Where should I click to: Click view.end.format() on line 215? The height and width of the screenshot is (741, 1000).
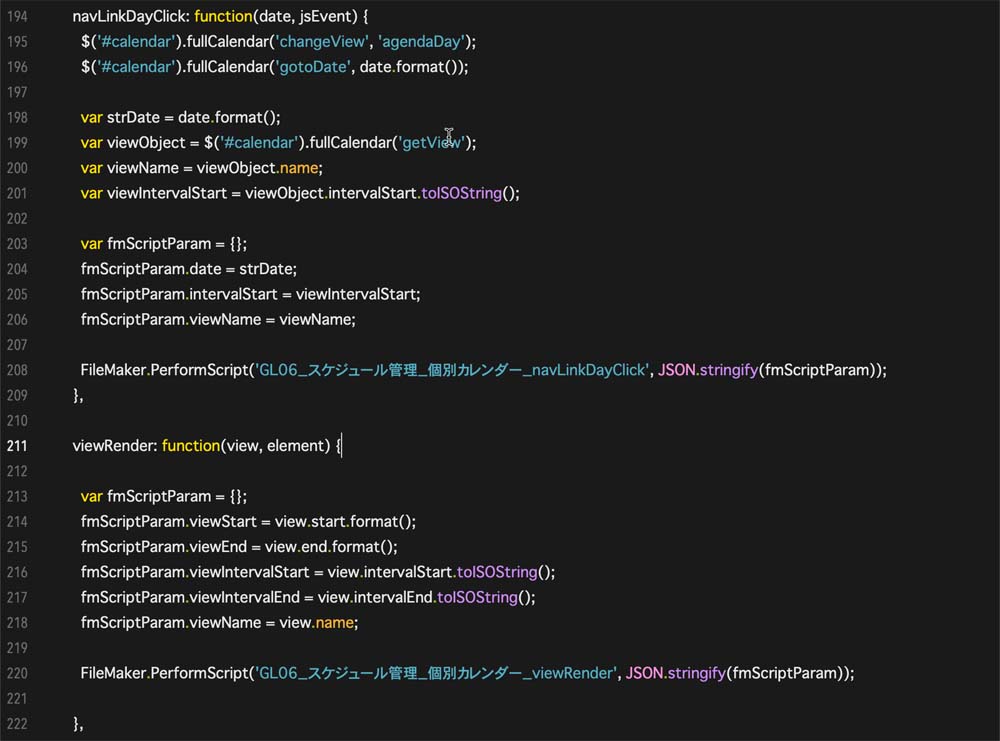pyautogui.click(x=331, y=547)
